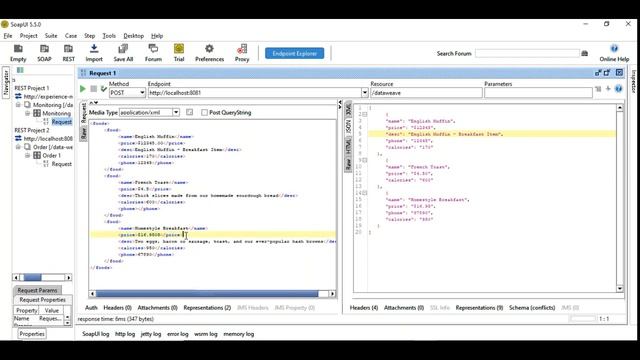Click the Resource /dataweave field

coord(426,93)
